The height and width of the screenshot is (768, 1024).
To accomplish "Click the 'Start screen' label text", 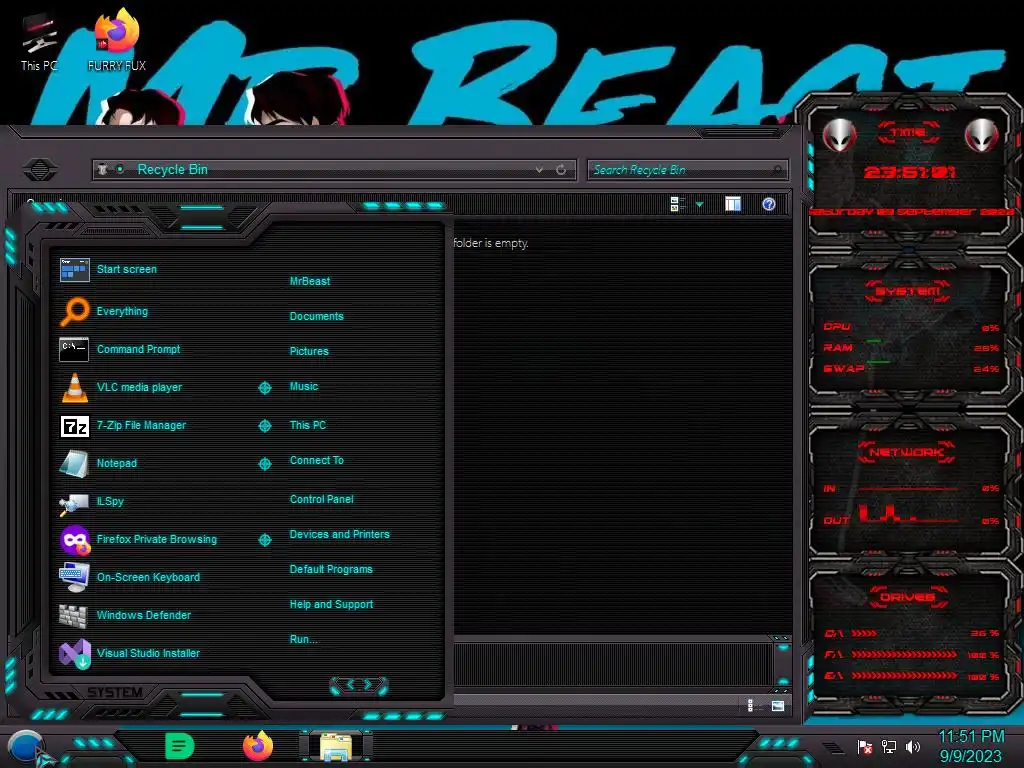I will [x=127, y=269].
